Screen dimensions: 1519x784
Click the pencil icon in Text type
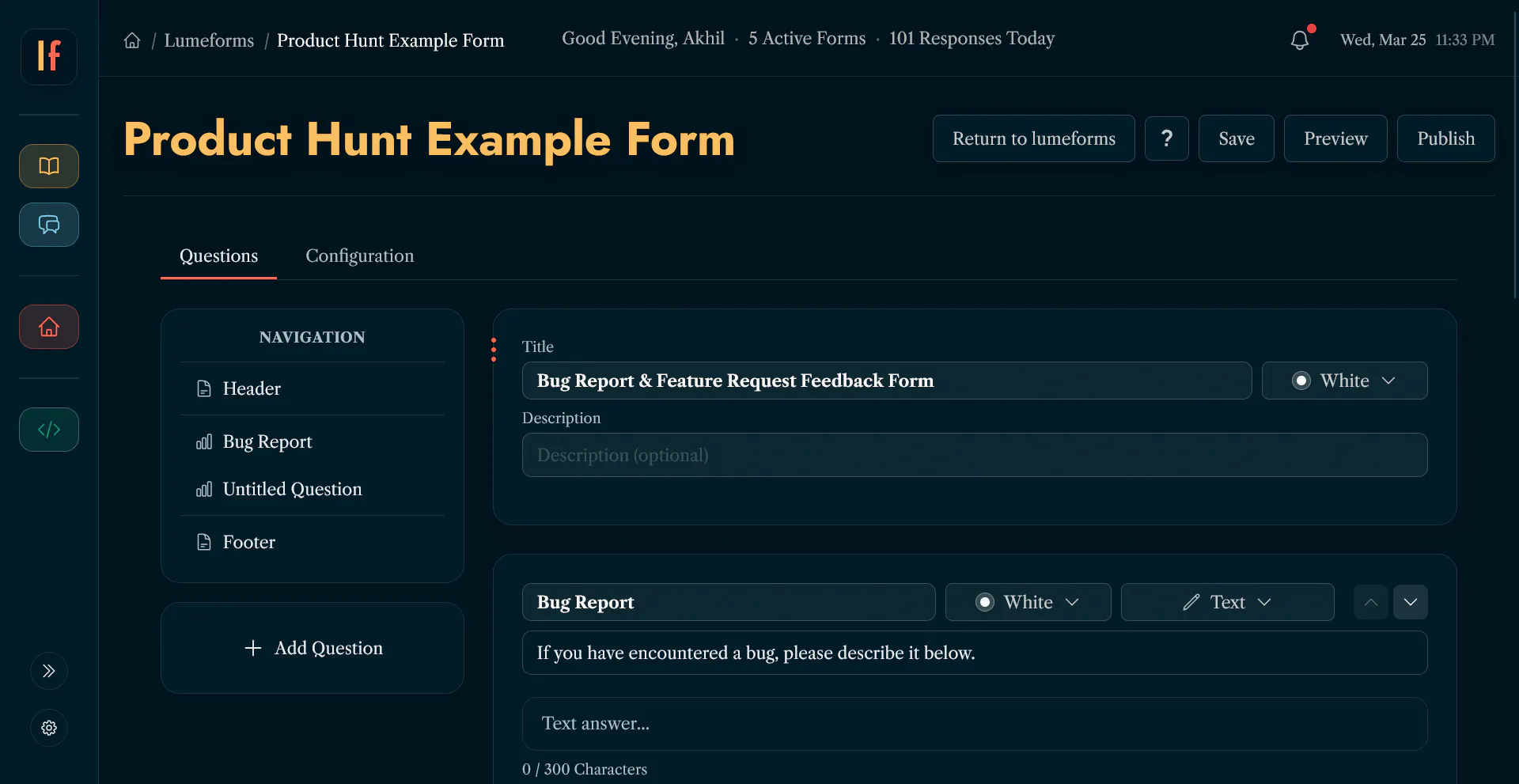point(1191,602)
